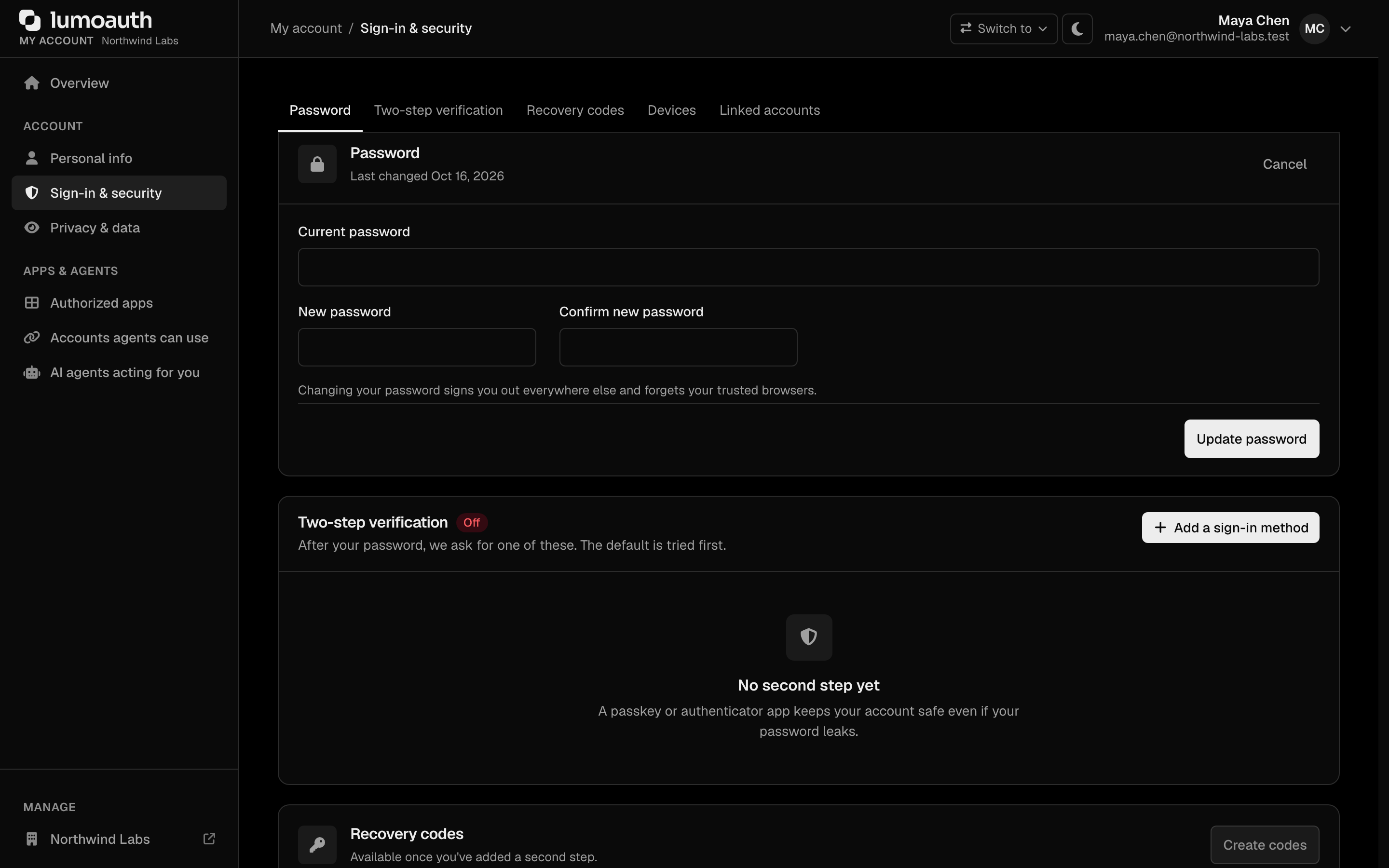Click the key icon in Recovery codes card
This screenshot has width=1389, height=868.
[x=317, y=845]
